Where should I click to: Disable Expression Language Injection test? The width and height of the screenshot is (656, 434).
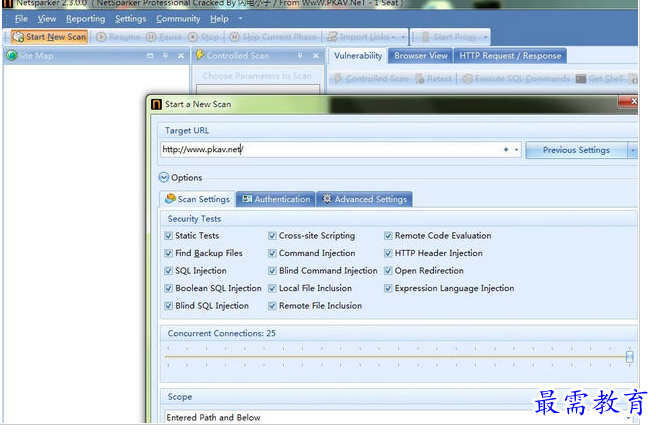[x=388, y=288]
